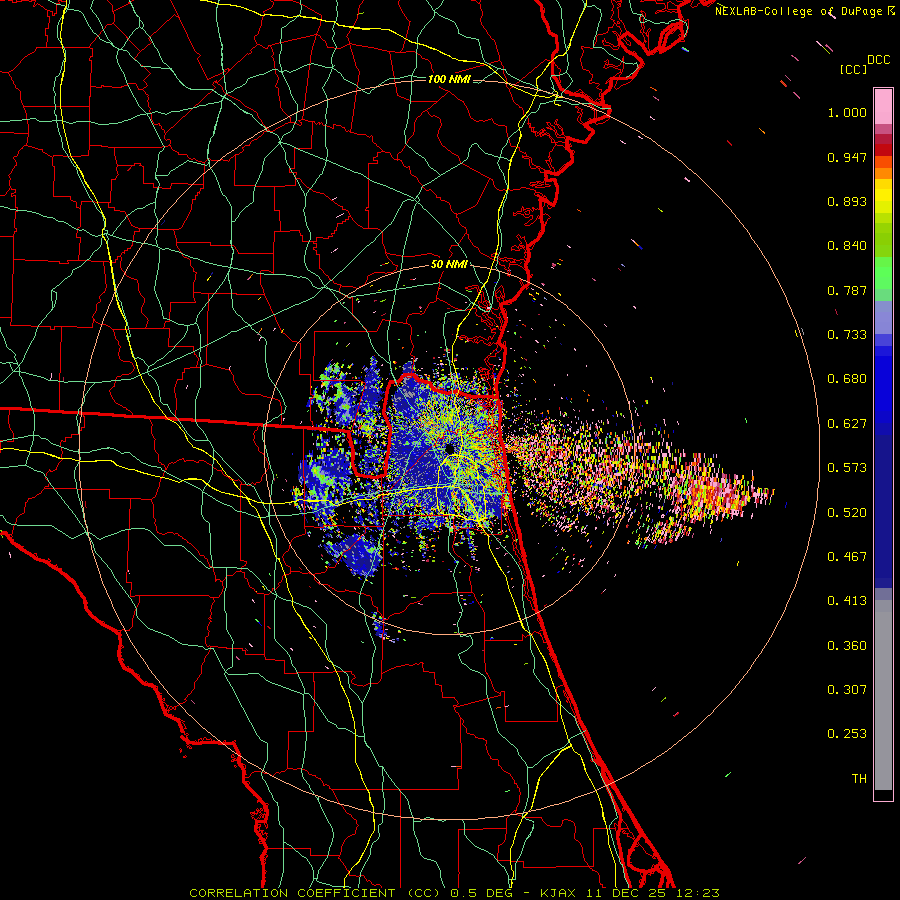Pick the red swatch near 0.947

point(883,150)
